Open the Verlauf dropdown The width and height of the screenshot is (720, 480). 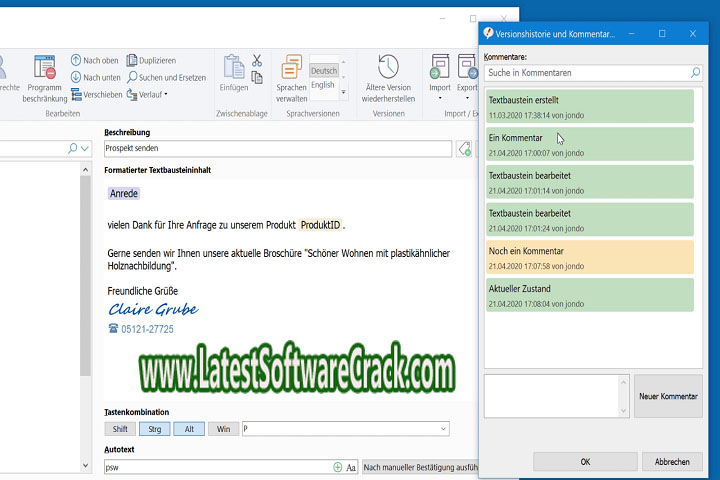[x=147, y=94]
